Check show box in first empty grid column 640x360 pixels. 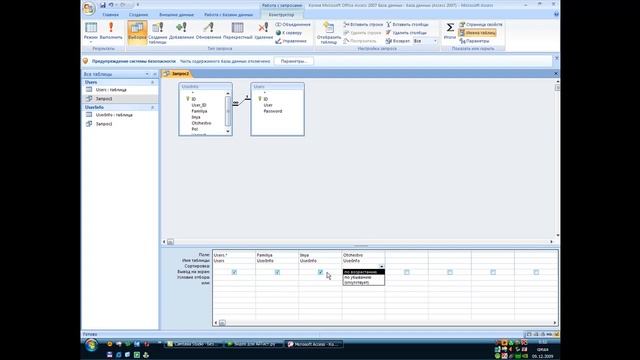coord(407,272)
